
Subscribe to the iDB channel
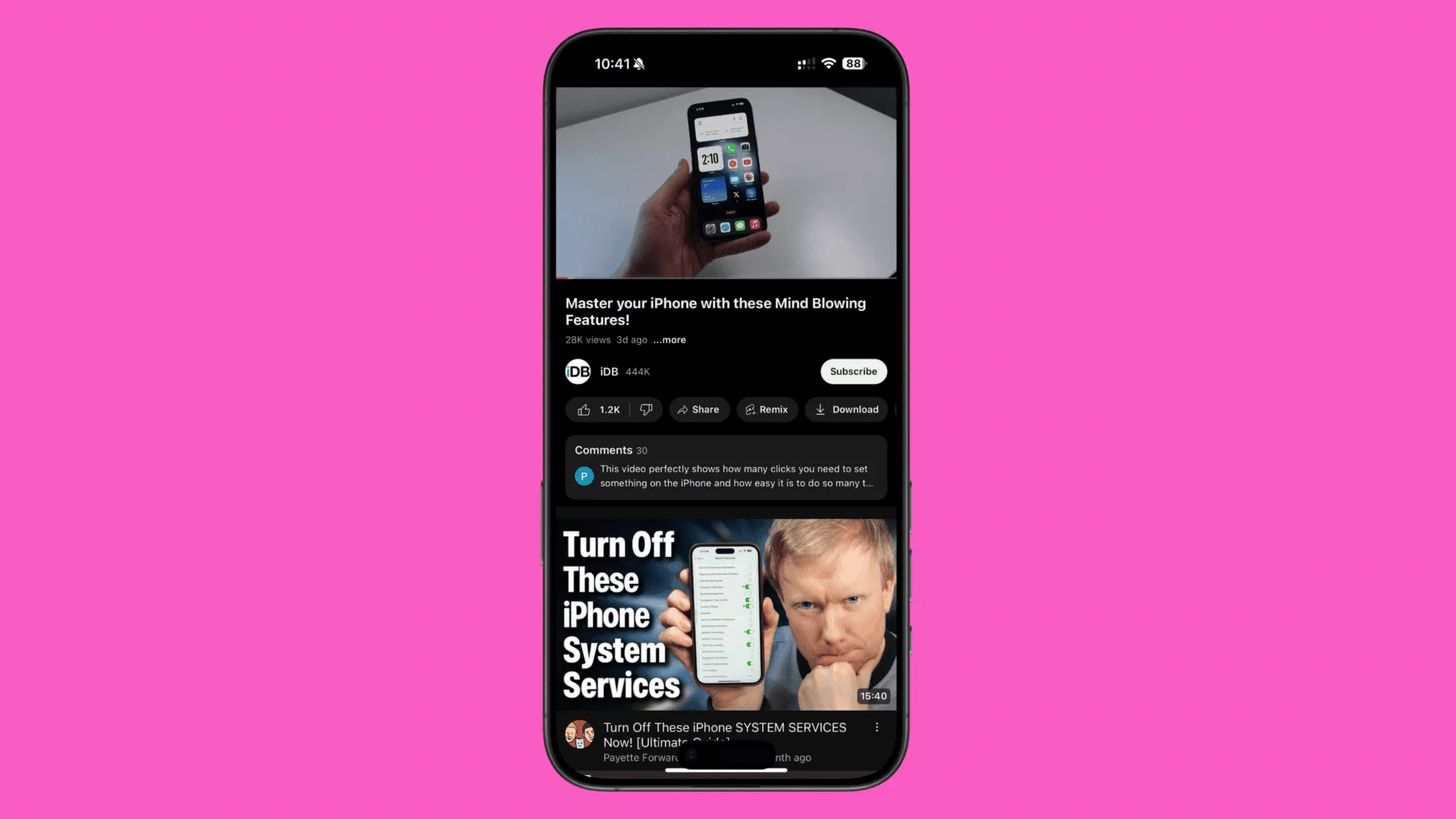(853, 371)
